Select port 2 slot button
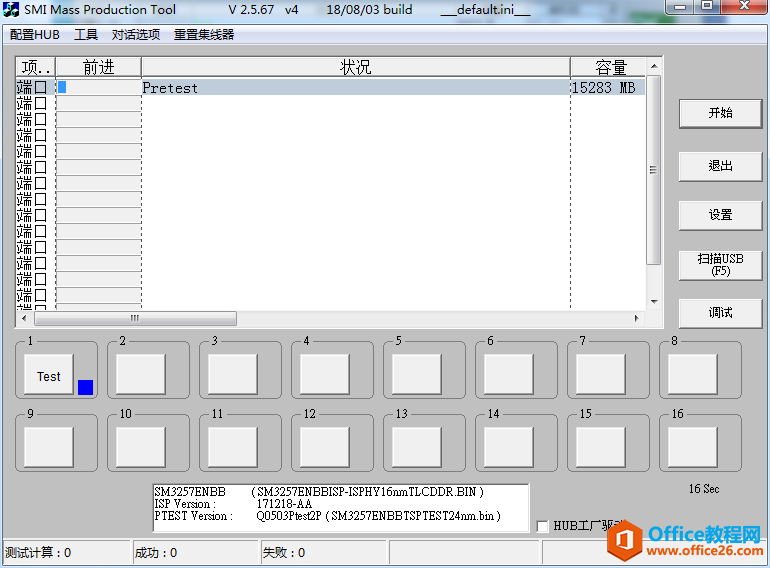Screen dimensions: 770x568 [141, 375]
